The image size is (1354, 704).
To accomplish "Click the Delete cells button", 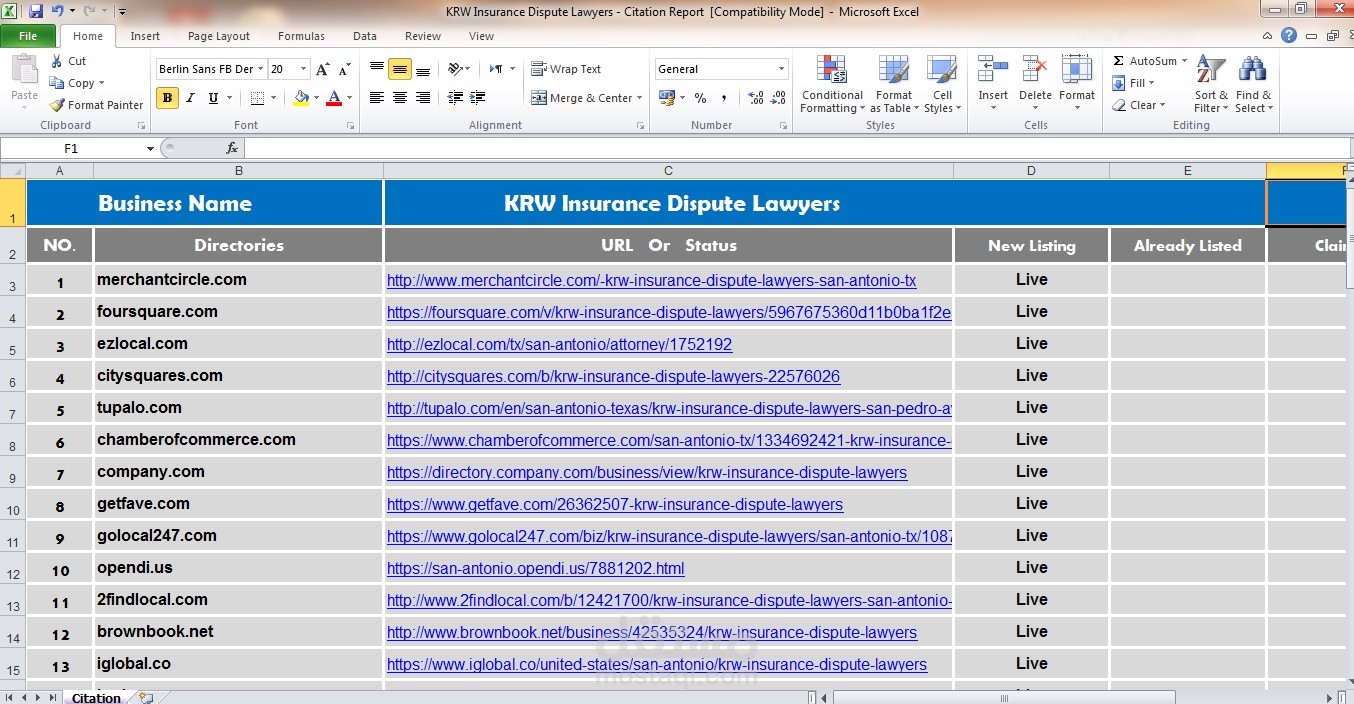I will coord(1035,84).
